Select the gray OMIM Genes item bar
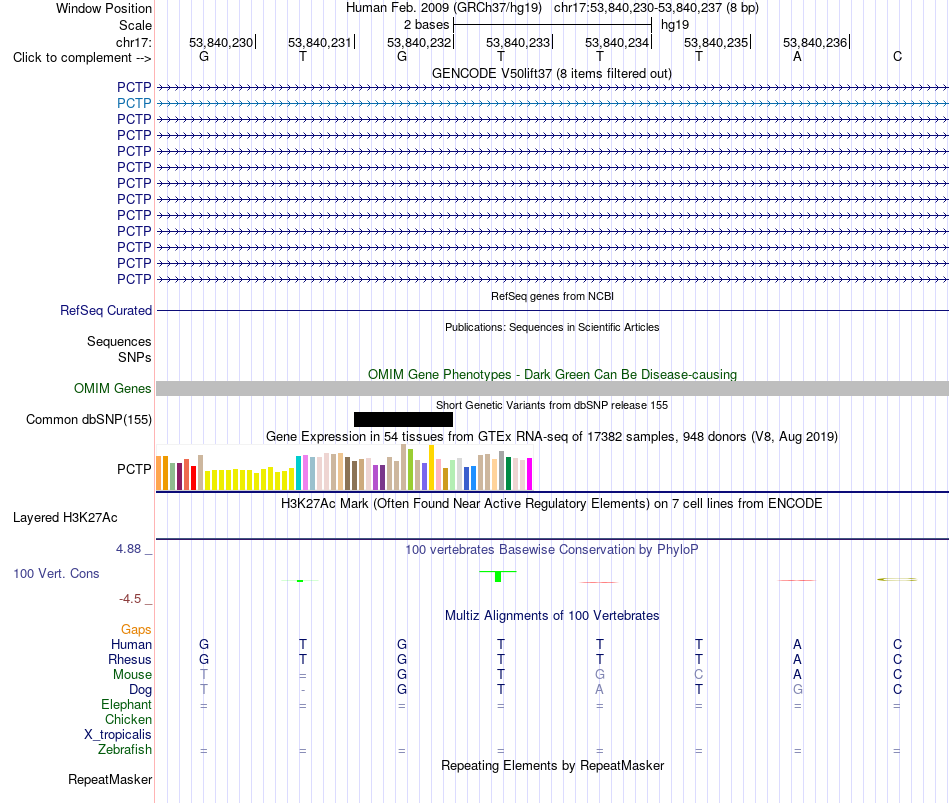The height and width of the screenshot is (803, 950). tap(552, 389)
